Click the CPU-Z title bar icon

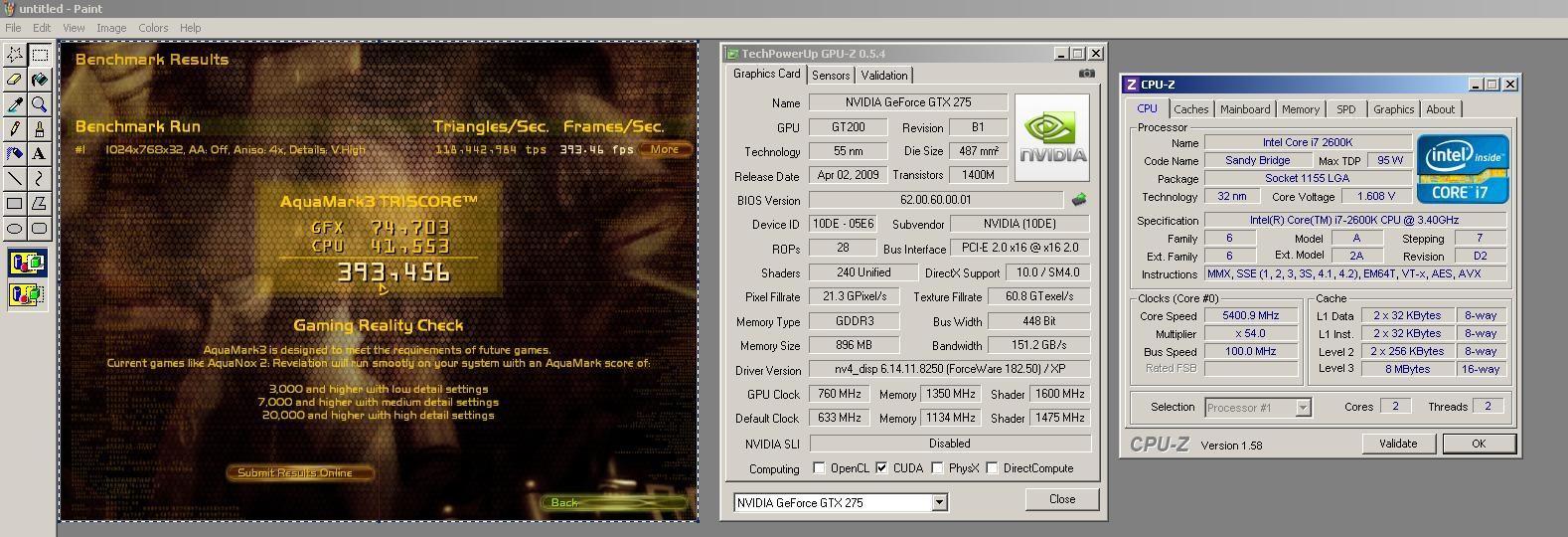pos(1131,85)
